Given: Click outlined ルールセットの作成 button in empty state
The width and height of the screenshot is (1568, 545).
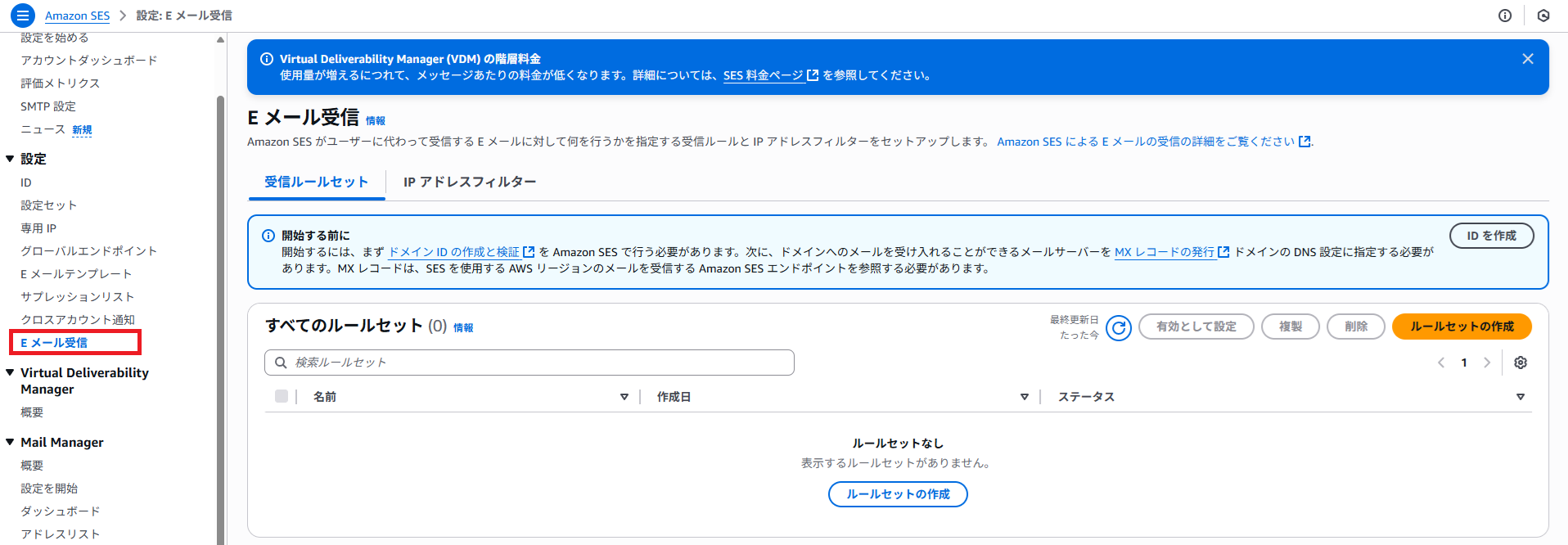Looking at the screenshot, I should 898,494.
